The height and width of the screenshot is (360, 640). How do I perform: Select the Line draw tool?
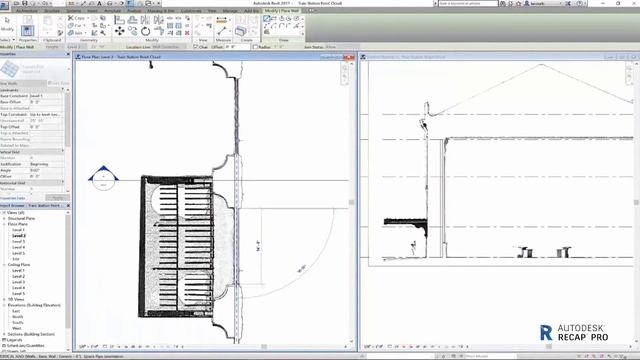coord(267,18)
